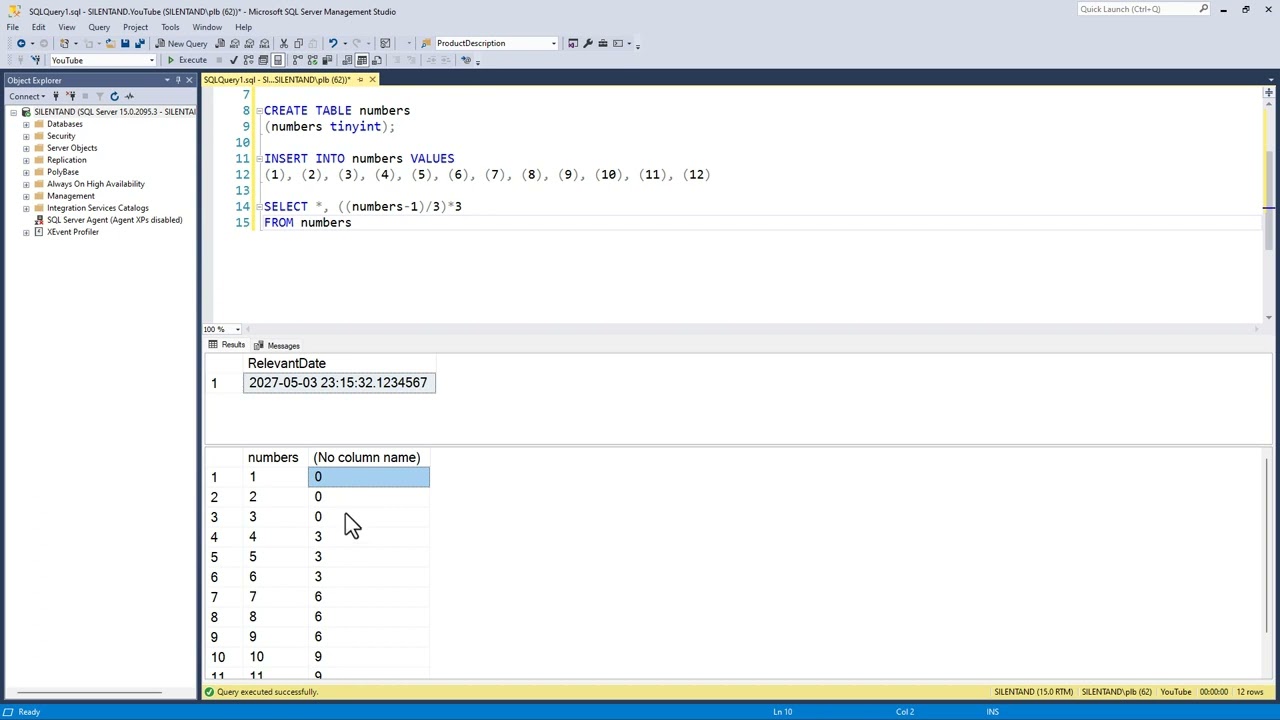Open the Tools menu
The image size is (1280, 720).
[170, 27]
